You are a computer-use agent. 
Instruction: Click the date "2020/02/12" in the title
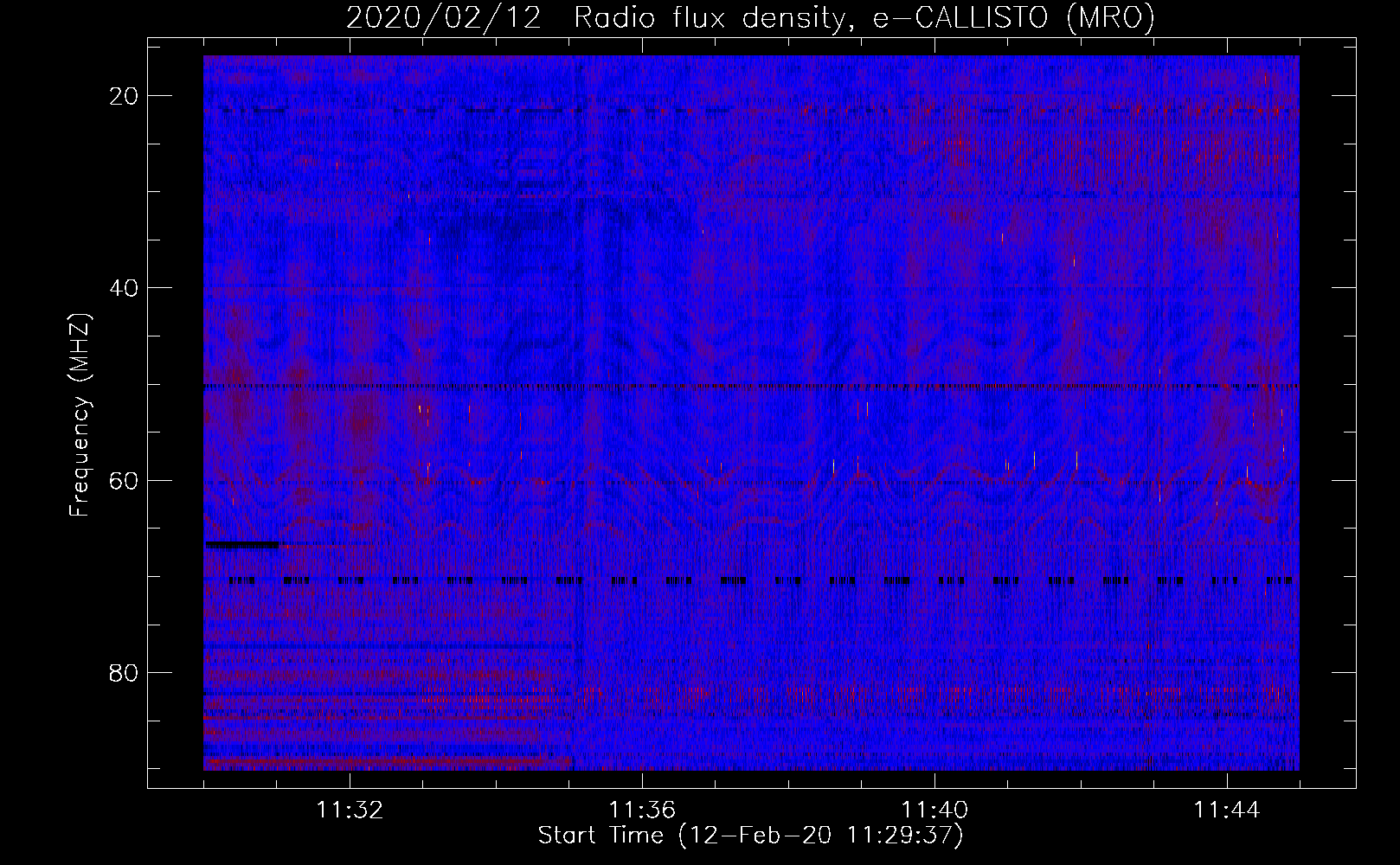pos(444,17)
